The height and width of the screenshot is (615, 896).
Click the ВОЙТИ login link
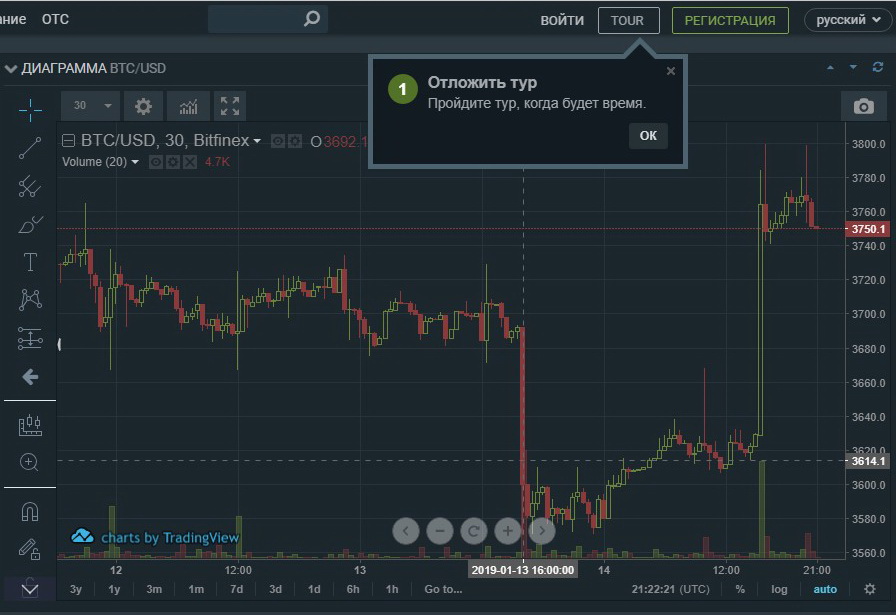coord(562,21)
